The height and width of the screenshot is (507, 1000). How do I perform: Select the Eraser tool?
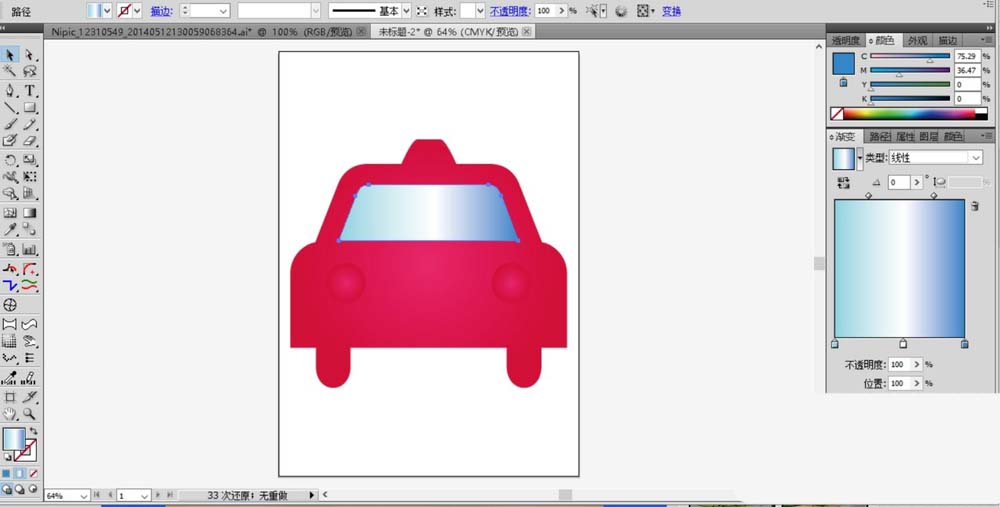[x=29, y=141]
